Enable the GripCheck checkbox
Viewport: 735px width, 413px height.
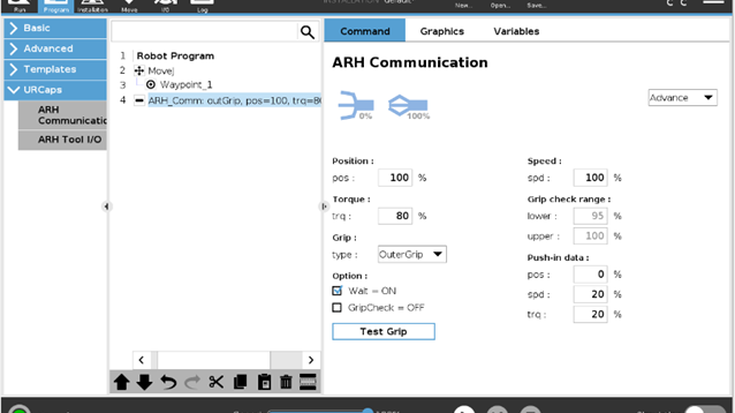click(x=337, y=308)
